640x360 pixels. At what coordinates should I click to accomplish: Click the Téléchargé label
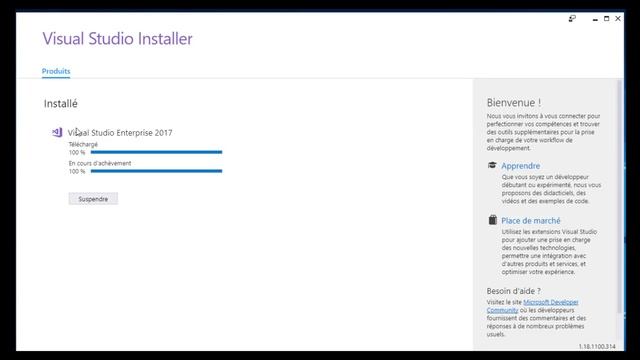click(83, 144)
